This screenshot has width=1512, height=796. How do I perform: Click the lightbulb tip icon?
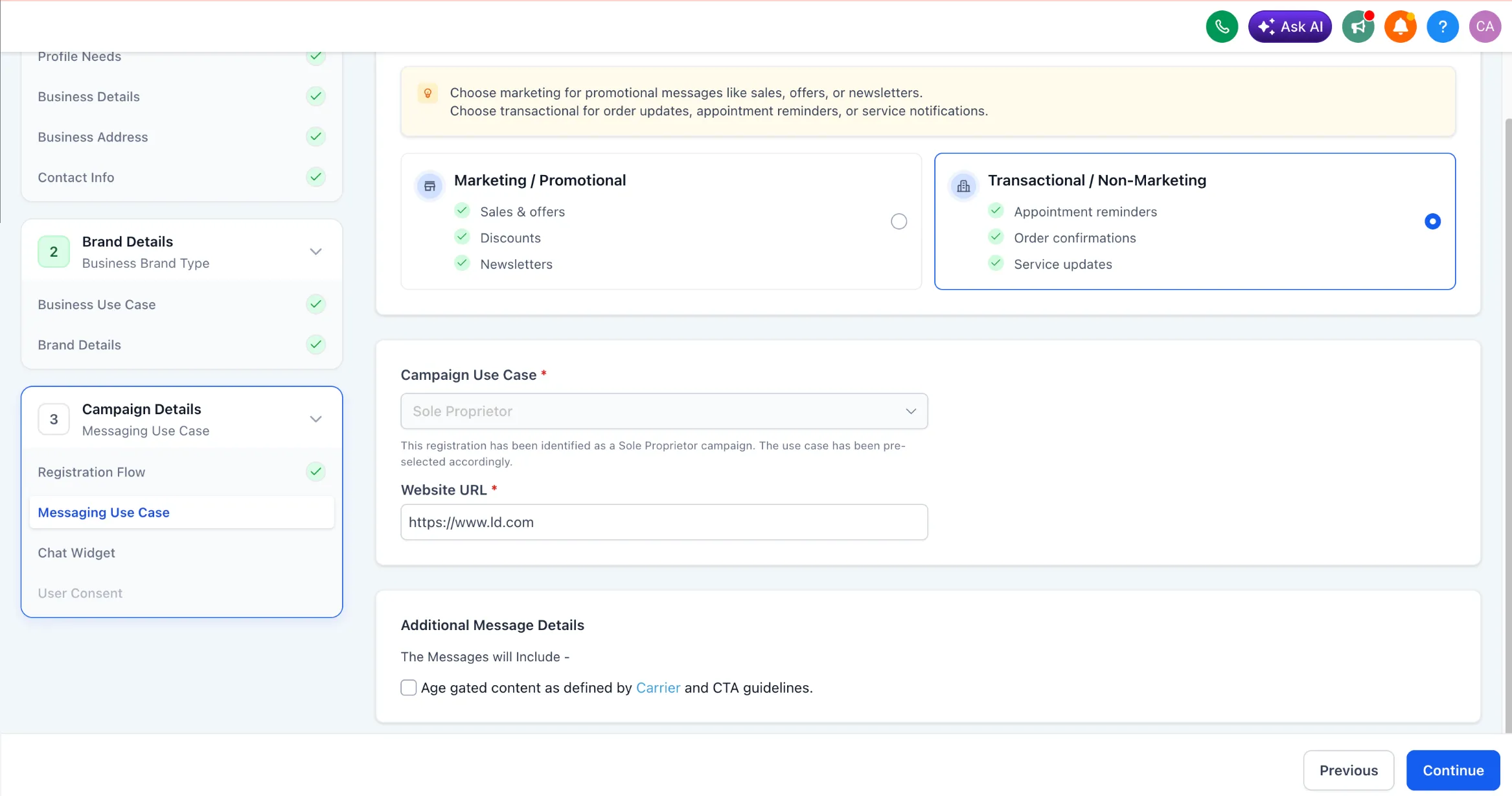click(428, 93)
